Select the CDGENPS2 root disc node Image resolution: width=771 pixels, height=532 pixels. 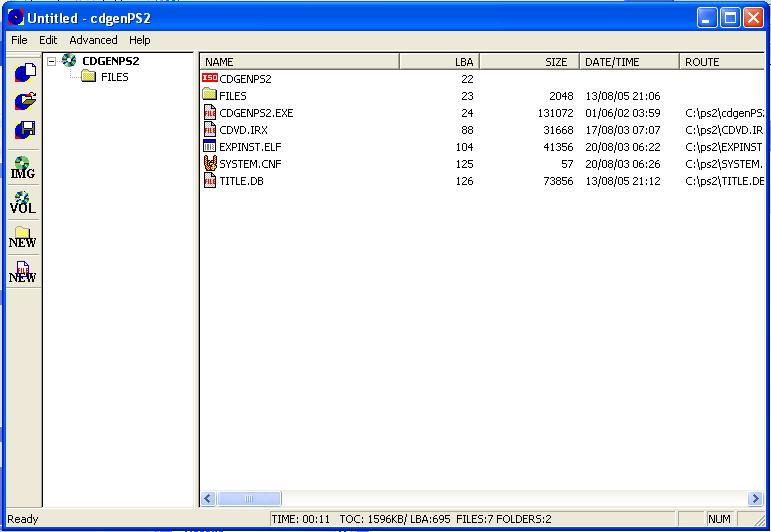[x=109, y=61]
